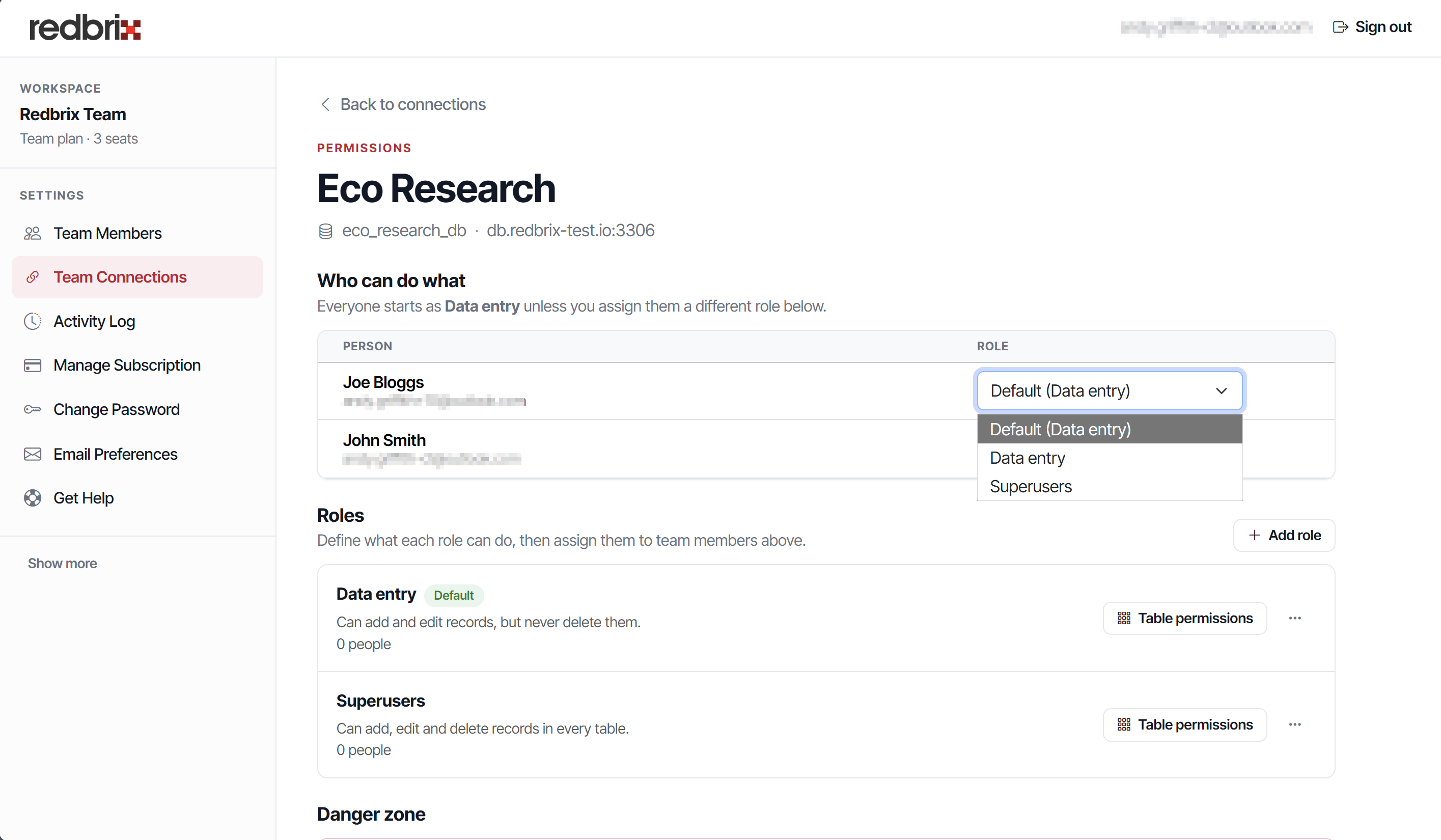Image resolution: width=1441 pixels, height=840 pixels.
Task: Click the Roles section heading
Action: coord(341,516)
